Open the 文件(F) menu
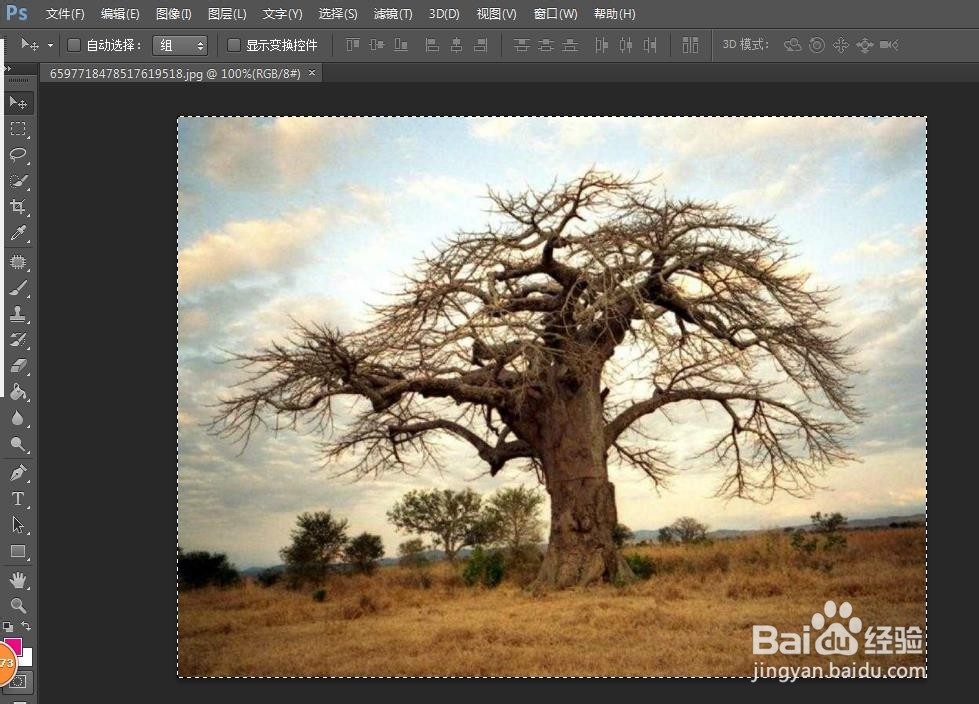Viewport: 979px width, 704px height. [65, 14]
